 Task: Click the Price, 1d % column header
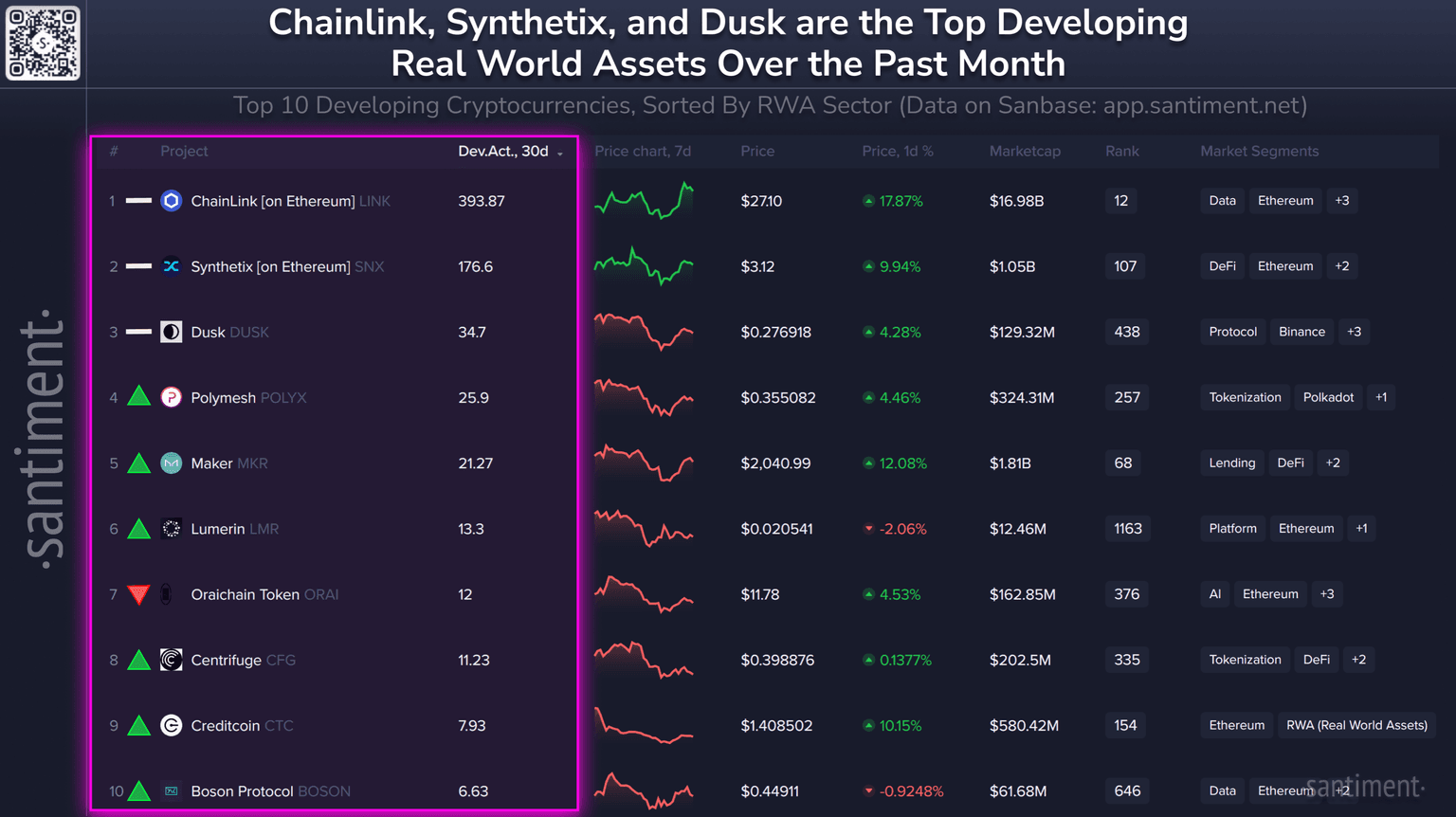897,152
